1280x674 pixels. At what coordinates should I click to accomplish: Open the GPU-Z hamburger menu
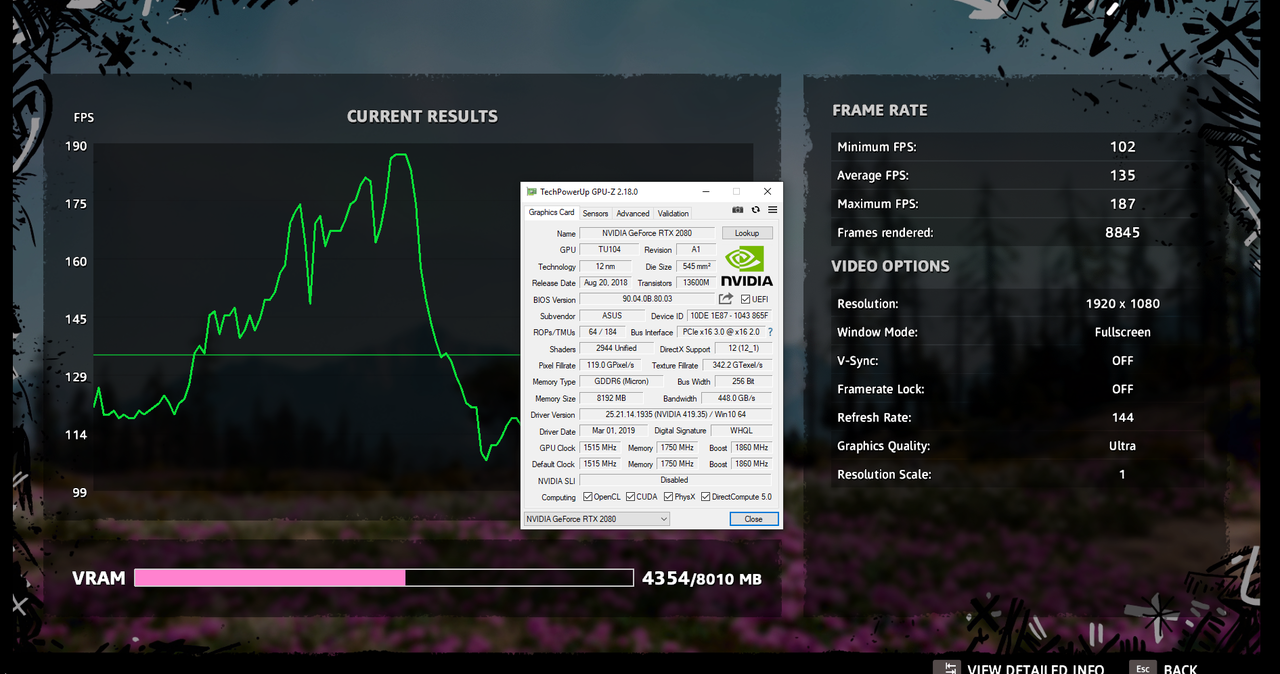772,210
